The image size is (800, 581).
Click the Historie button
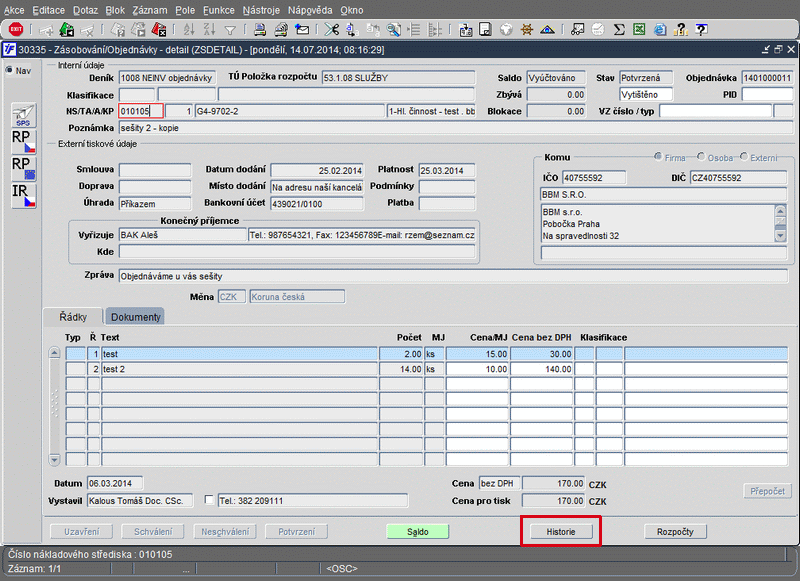560,532
